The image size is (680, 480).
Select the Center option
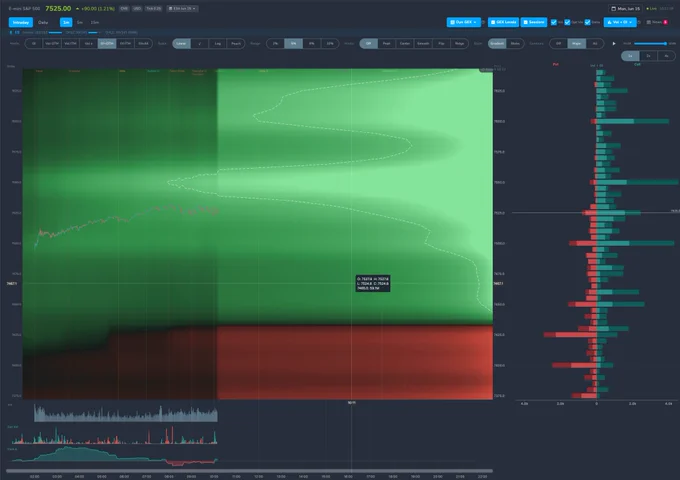click(405, 43)
